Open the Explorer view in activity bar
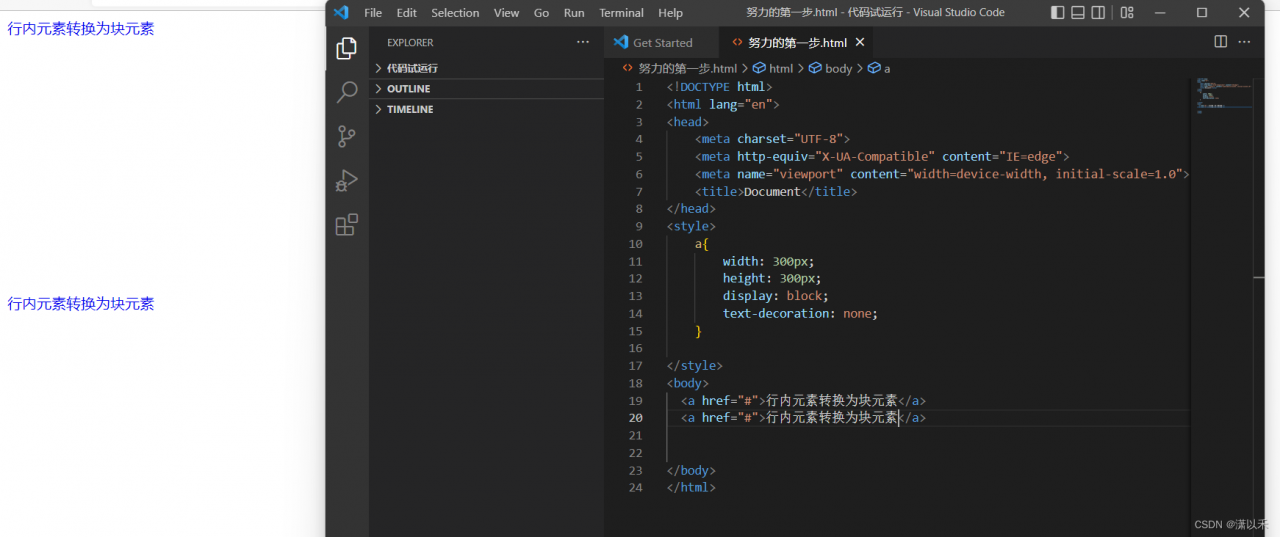Image resolution: width=1280 pixels, height=537 pixels. click(347, 49)
